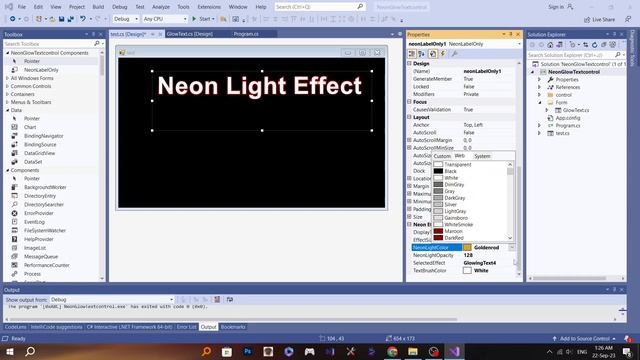Open Live Share from toolbar

[x=599, y=20]
